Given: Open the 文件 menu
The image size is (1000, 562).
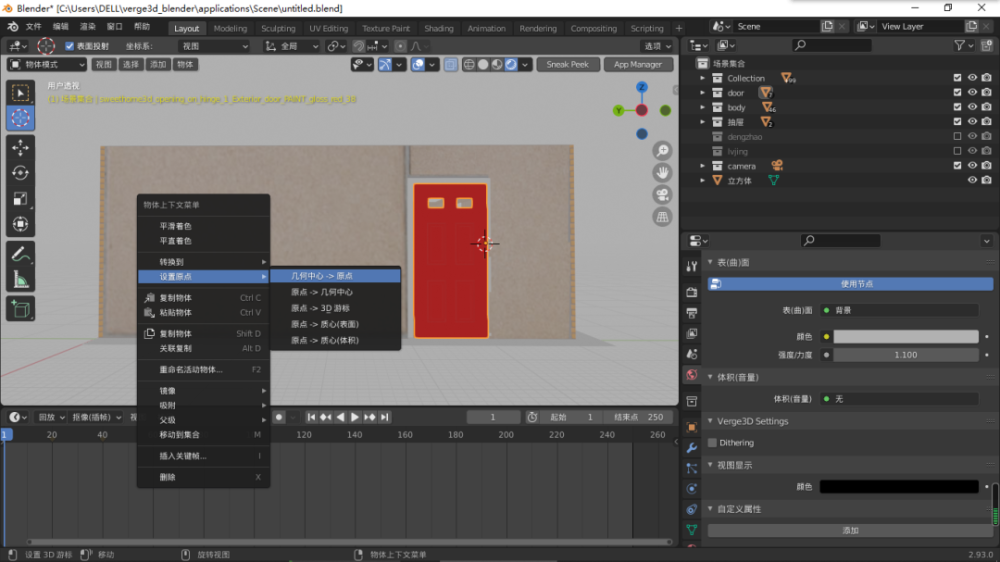Looking at the screenshot, I should coord(33,27).
